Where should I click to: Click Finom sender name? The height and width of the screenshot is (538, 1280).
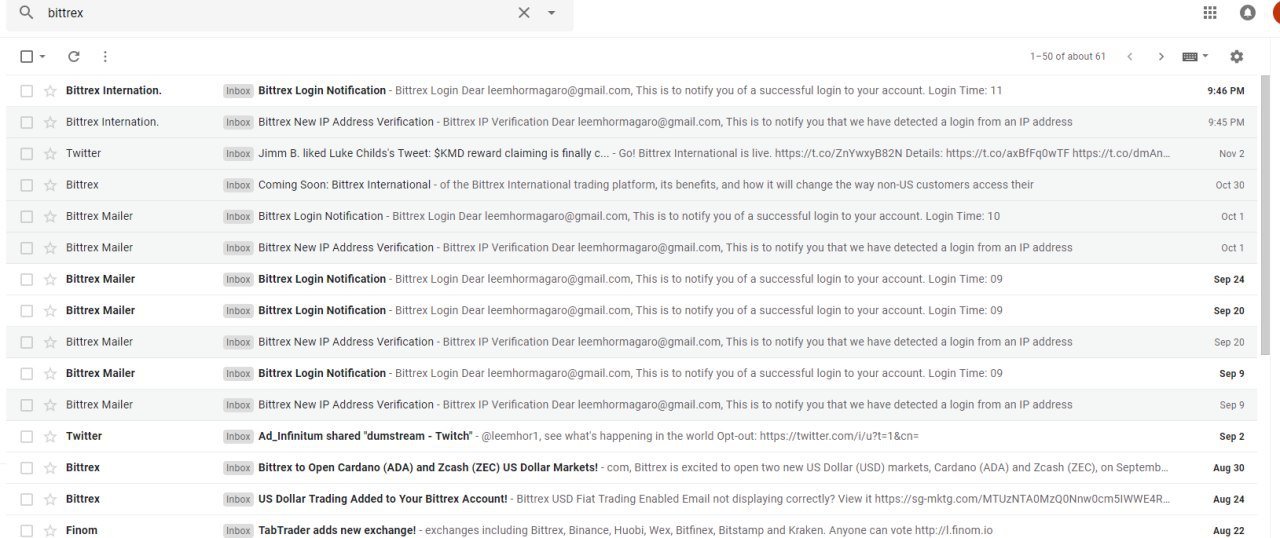point(82,530)
